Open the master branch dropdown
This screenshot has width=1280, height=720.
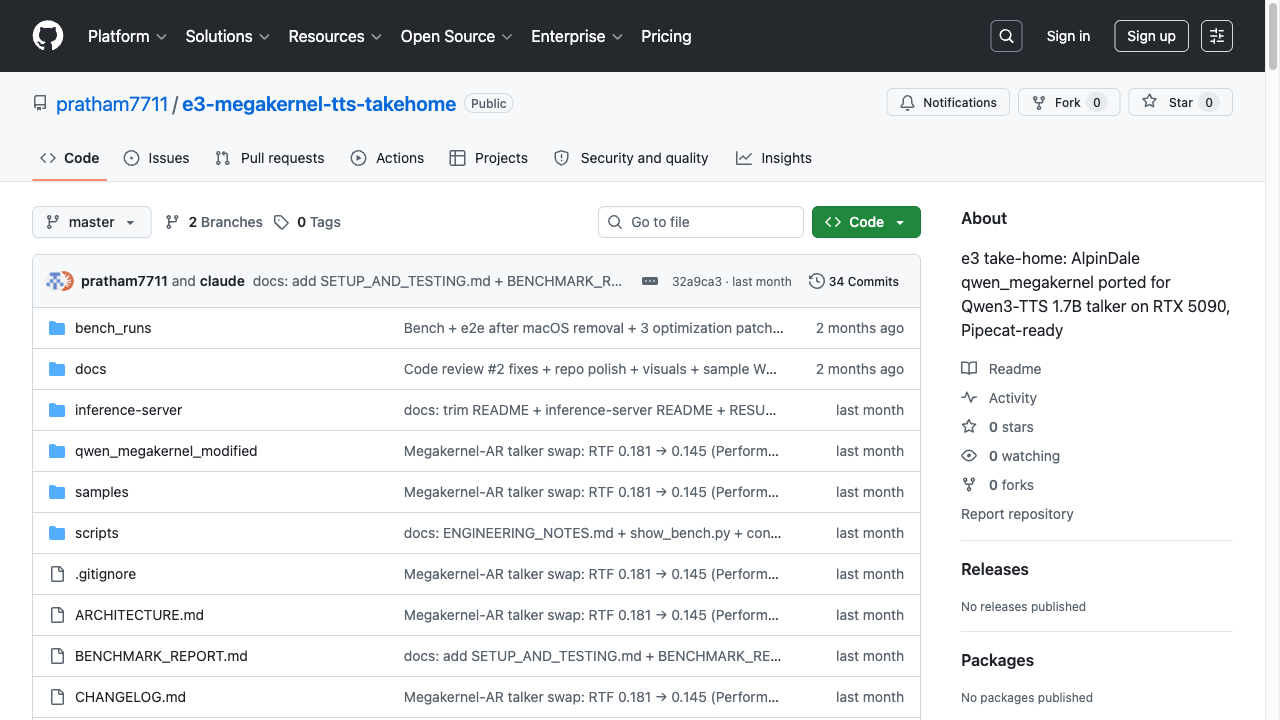point(92,222)
